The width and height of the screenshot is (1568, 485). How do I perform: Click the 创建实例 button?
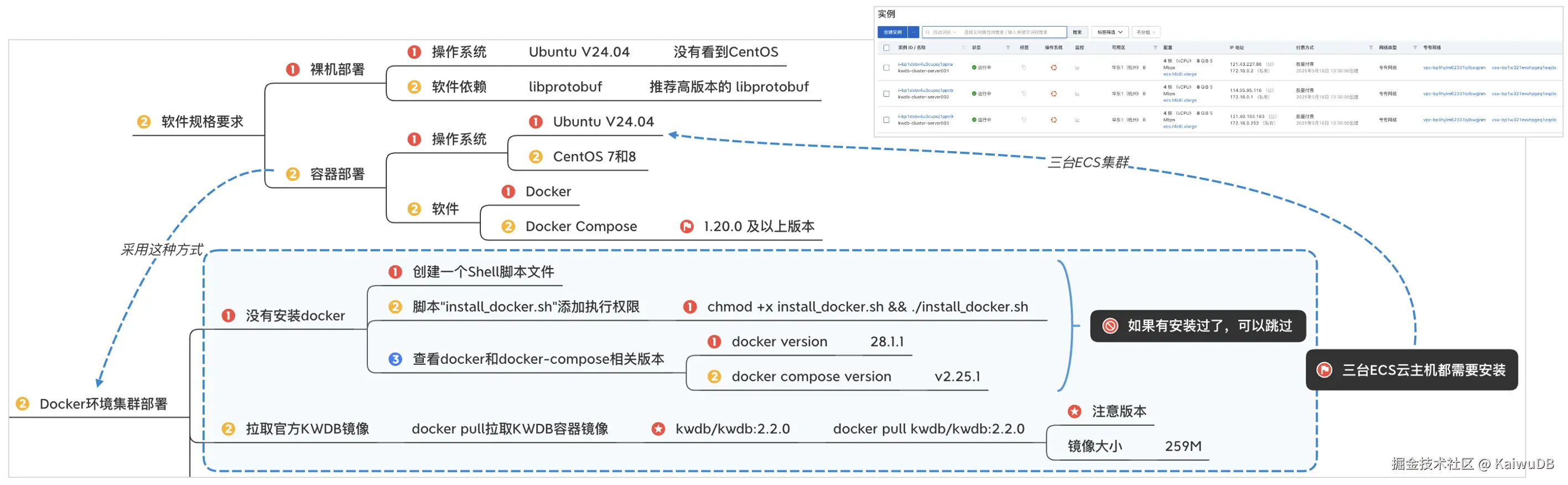892,32
